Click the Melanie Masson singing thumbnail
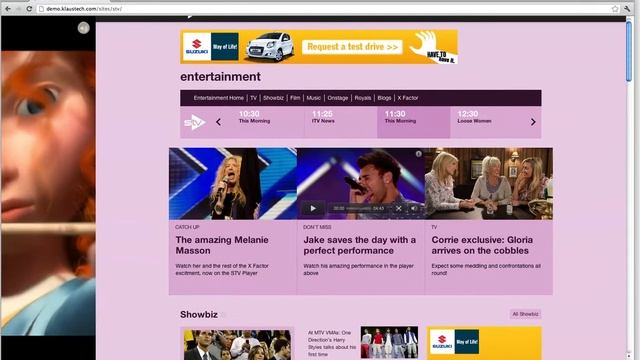Screen dimensions: 640x360 click(x=233, y=184)
